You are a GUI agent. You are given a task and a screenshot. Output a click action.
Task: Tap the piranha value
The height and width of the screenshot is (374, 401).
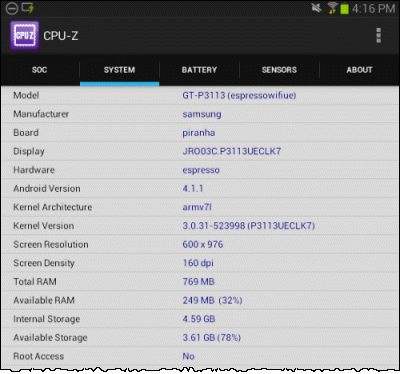199,133
